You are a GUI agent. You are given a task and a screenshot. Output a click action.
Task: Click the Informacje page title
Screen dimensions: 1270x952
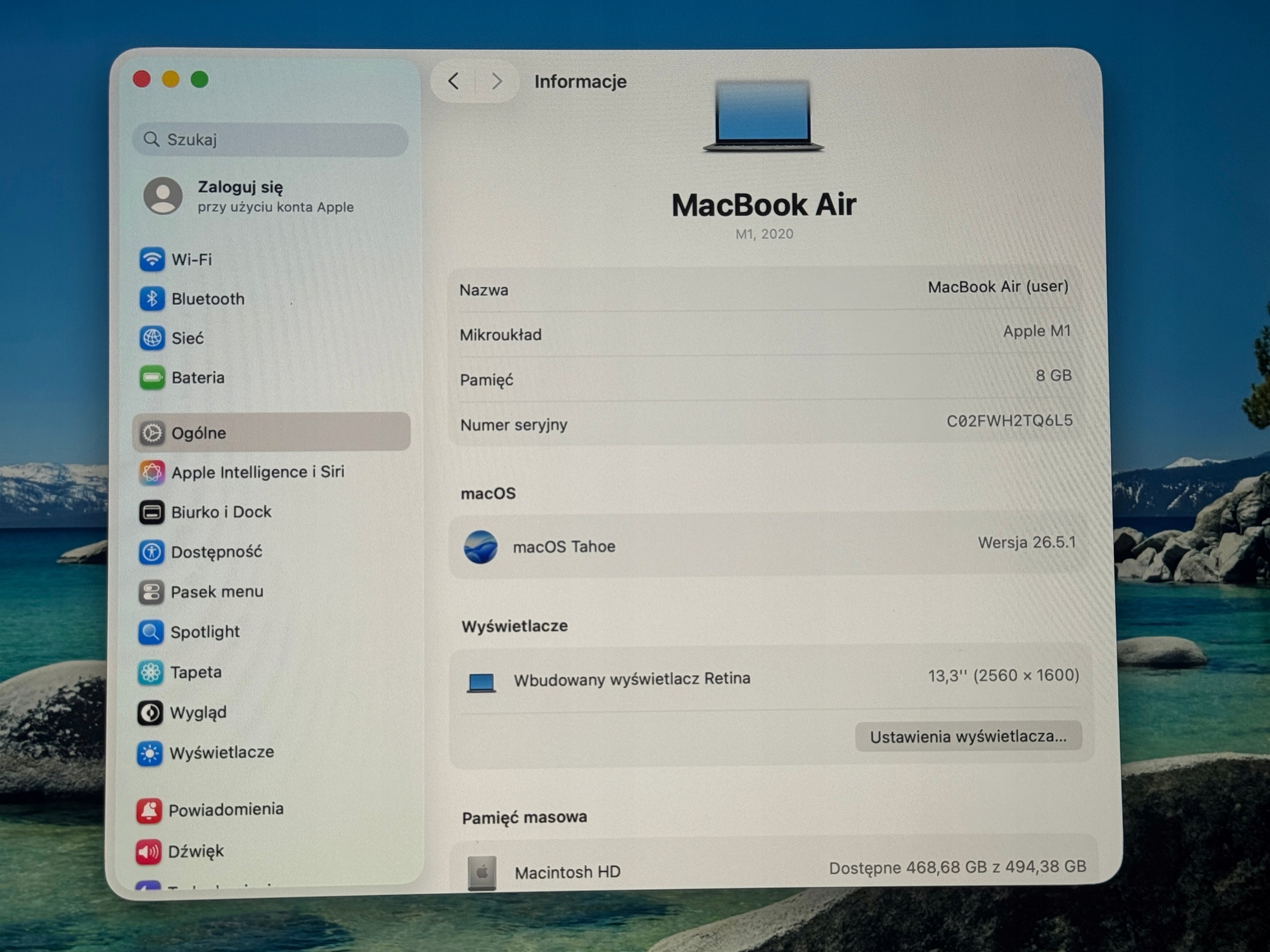pos(580,81)
